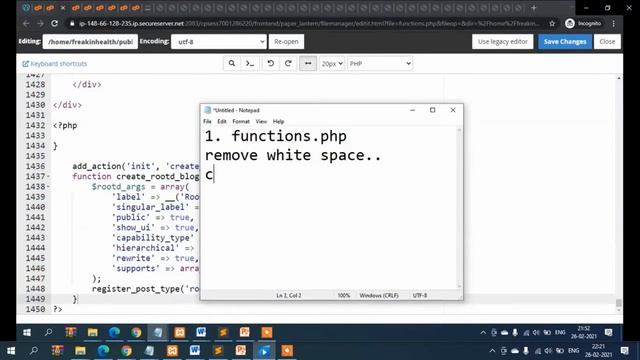Click the '<?php' code on line 1432
This screenshot has width=640, height=360.
pos(65,125)
